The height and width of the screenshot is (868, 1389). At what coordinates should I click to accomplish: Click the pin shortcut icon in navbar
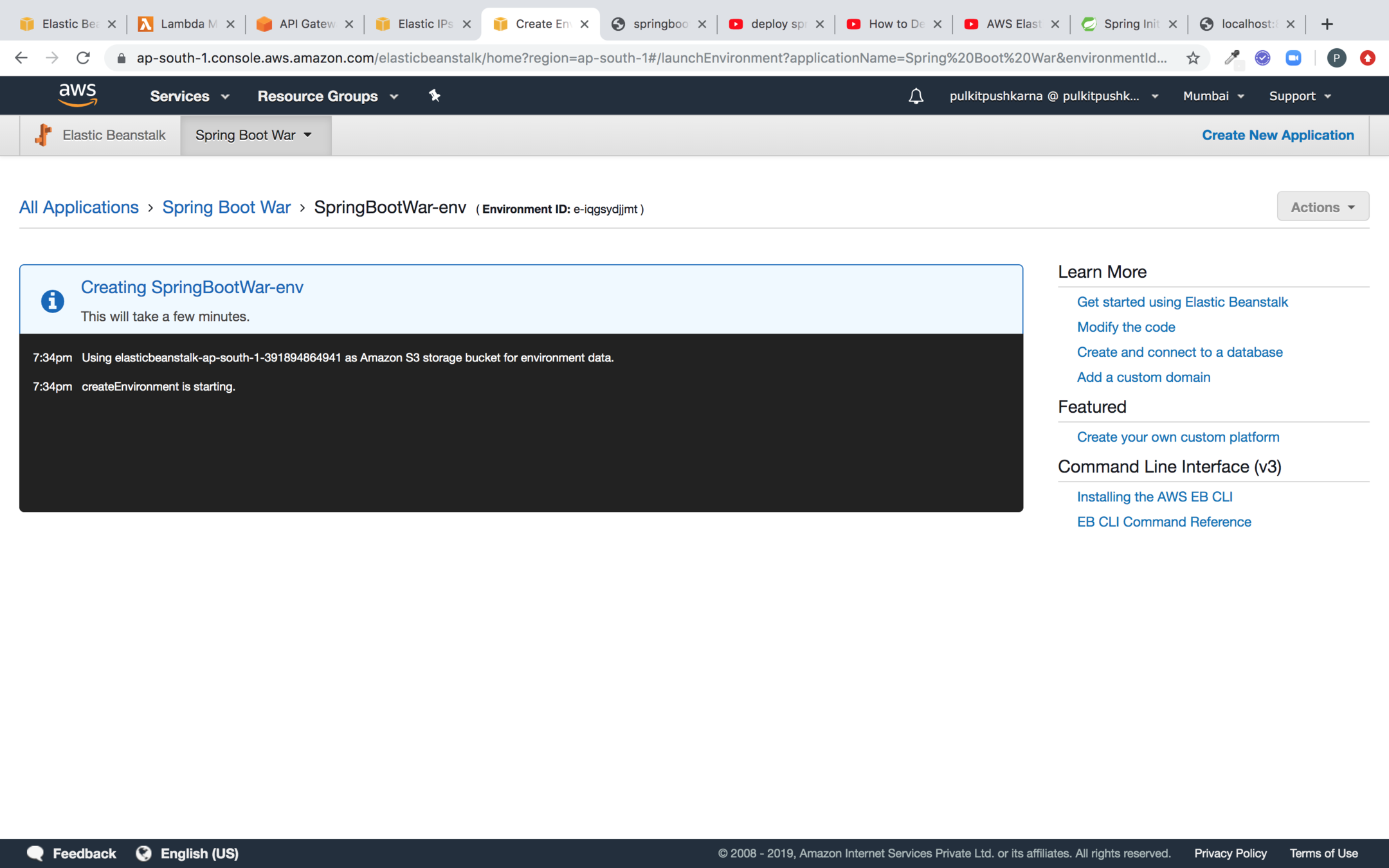[435, 96]
